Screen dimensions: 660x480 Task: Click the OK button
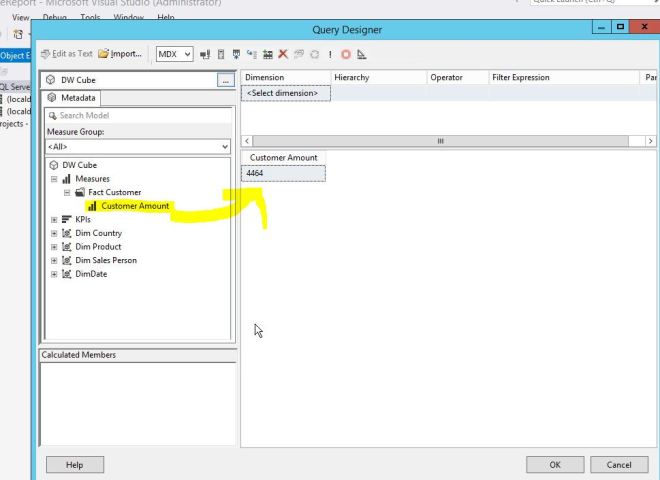click(555, 464)
